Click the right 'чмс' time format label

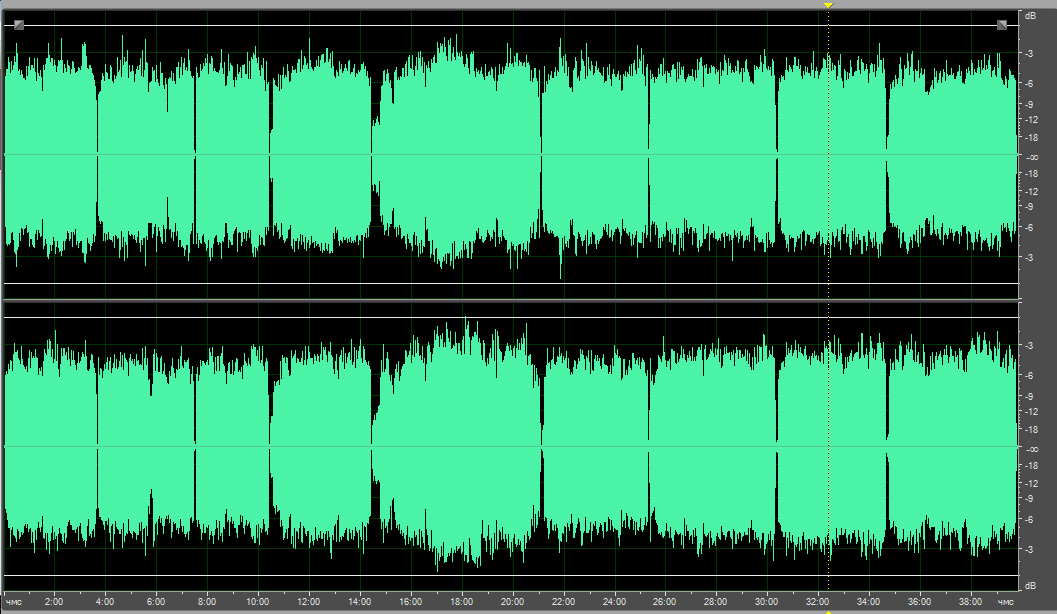click(1003, 602)
